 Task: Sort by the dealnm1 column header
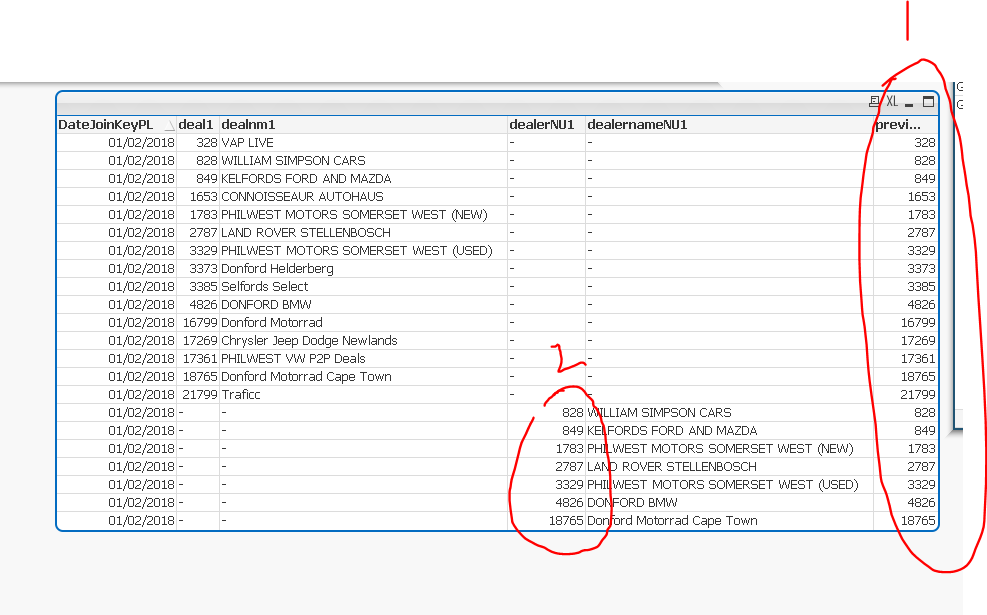point(248,125)
